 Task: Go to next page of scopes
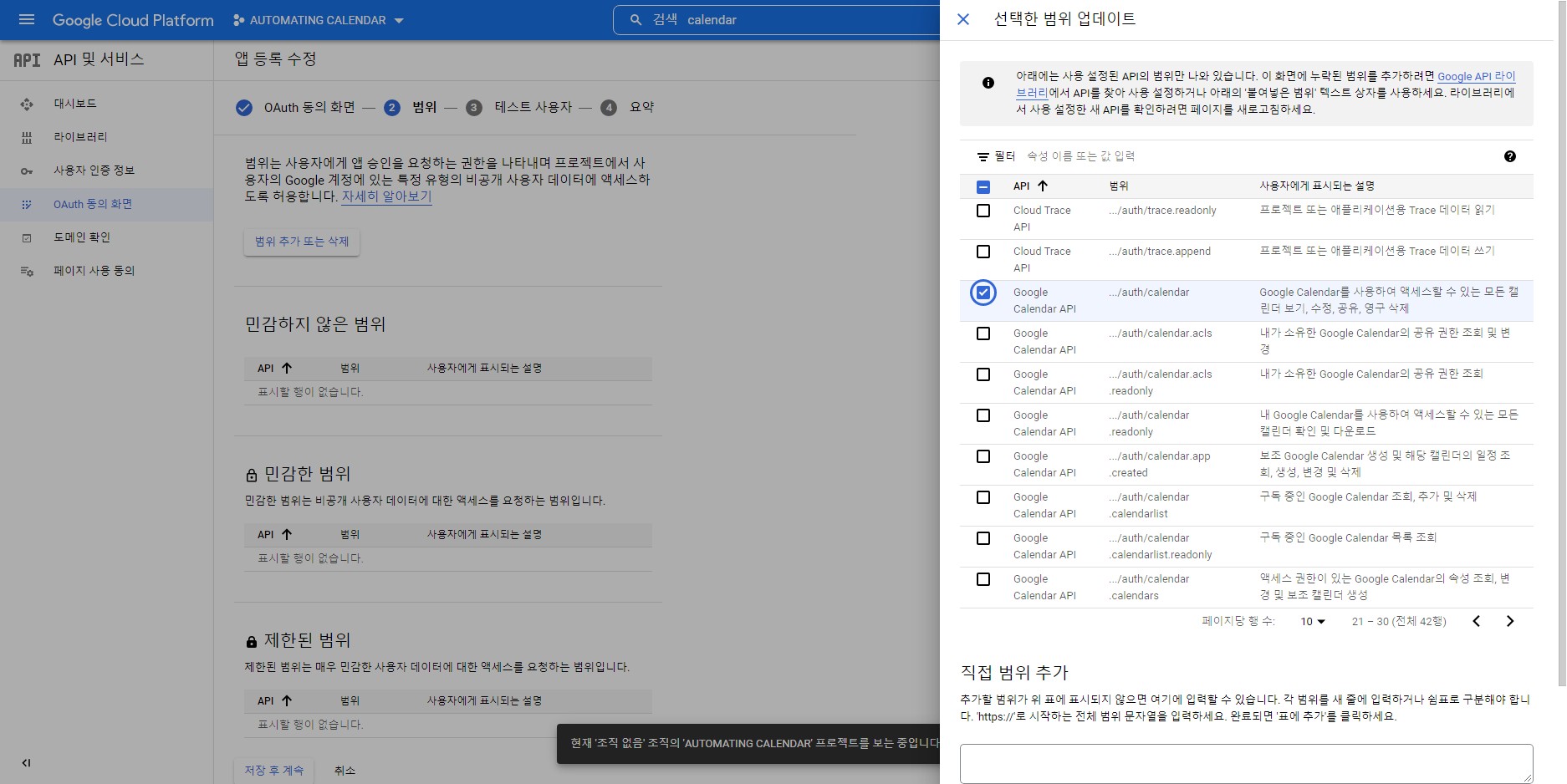(1510, 621)
